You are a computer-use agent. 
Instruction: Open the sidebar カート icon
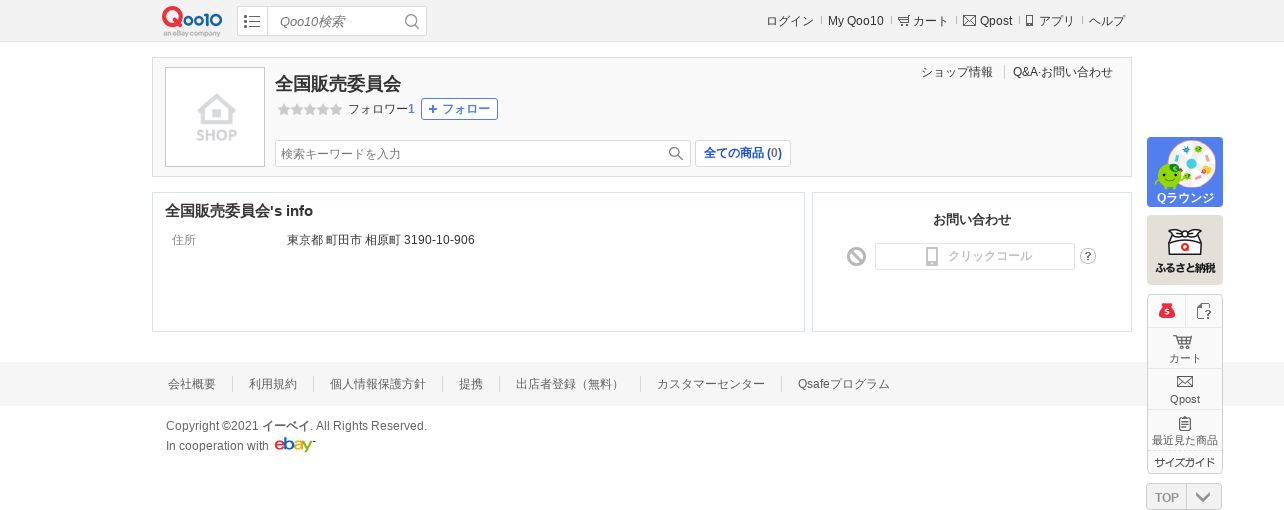(1185, 349)
